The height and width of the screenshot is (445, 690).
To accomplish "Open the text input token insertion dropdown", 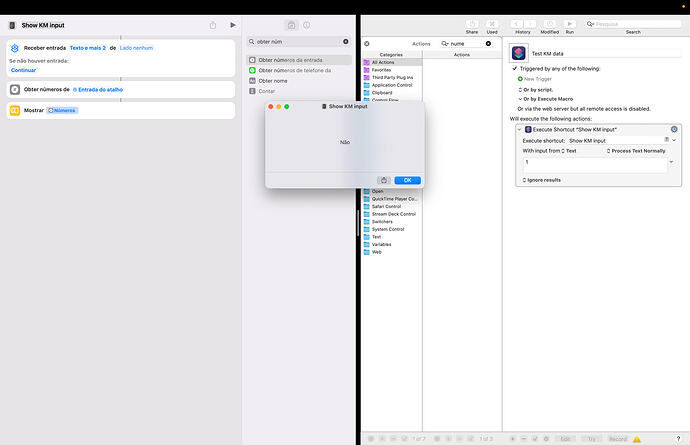I will click(672, 162).
